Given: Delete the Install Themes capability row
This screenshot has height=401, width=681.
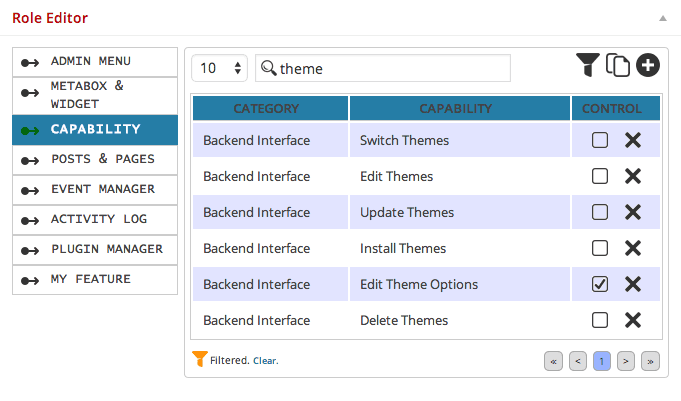Looking at the screenshot, I should (633, 249).
